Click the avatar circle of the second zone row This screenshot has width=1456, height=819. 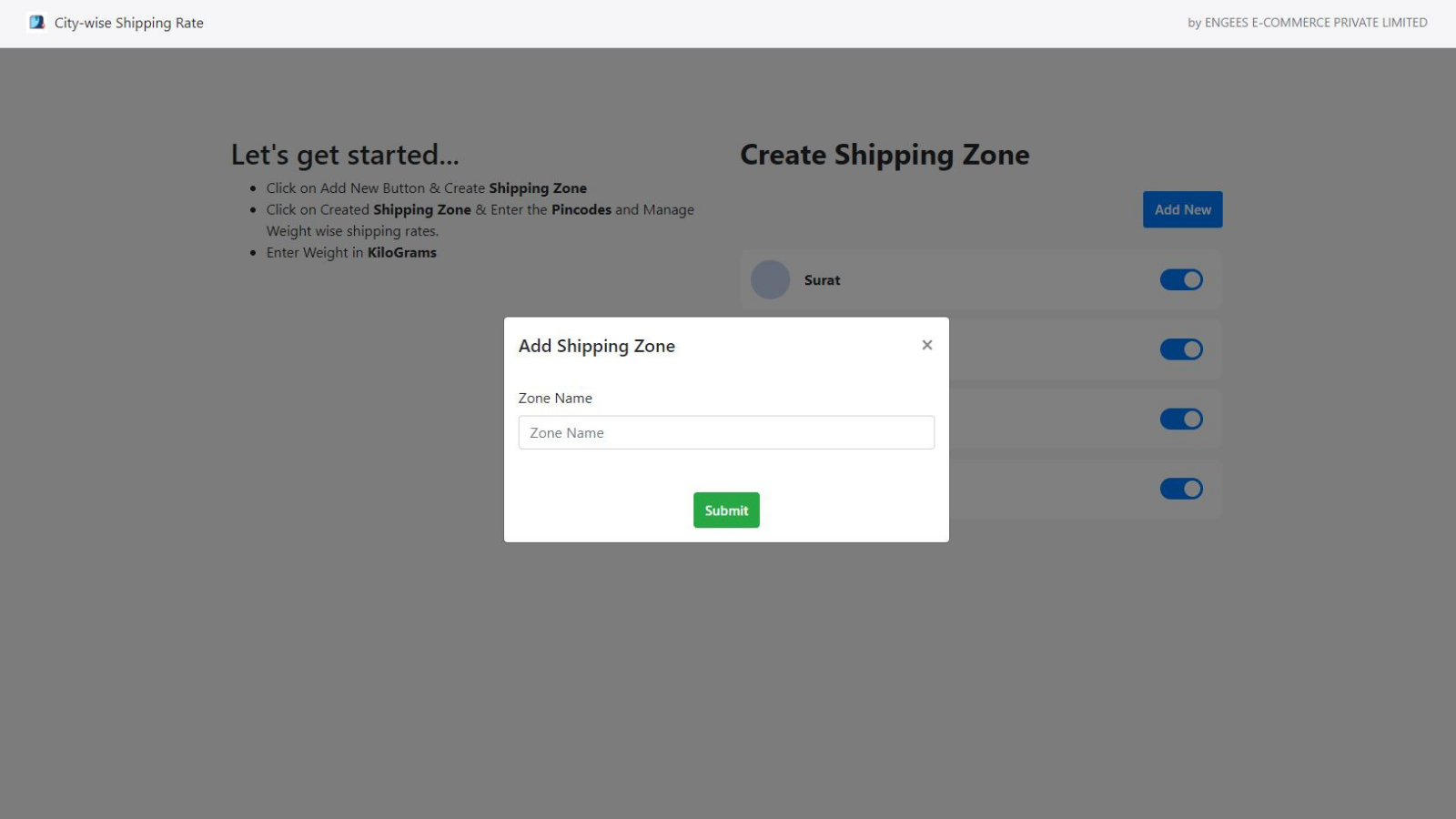tap(770, 349)
